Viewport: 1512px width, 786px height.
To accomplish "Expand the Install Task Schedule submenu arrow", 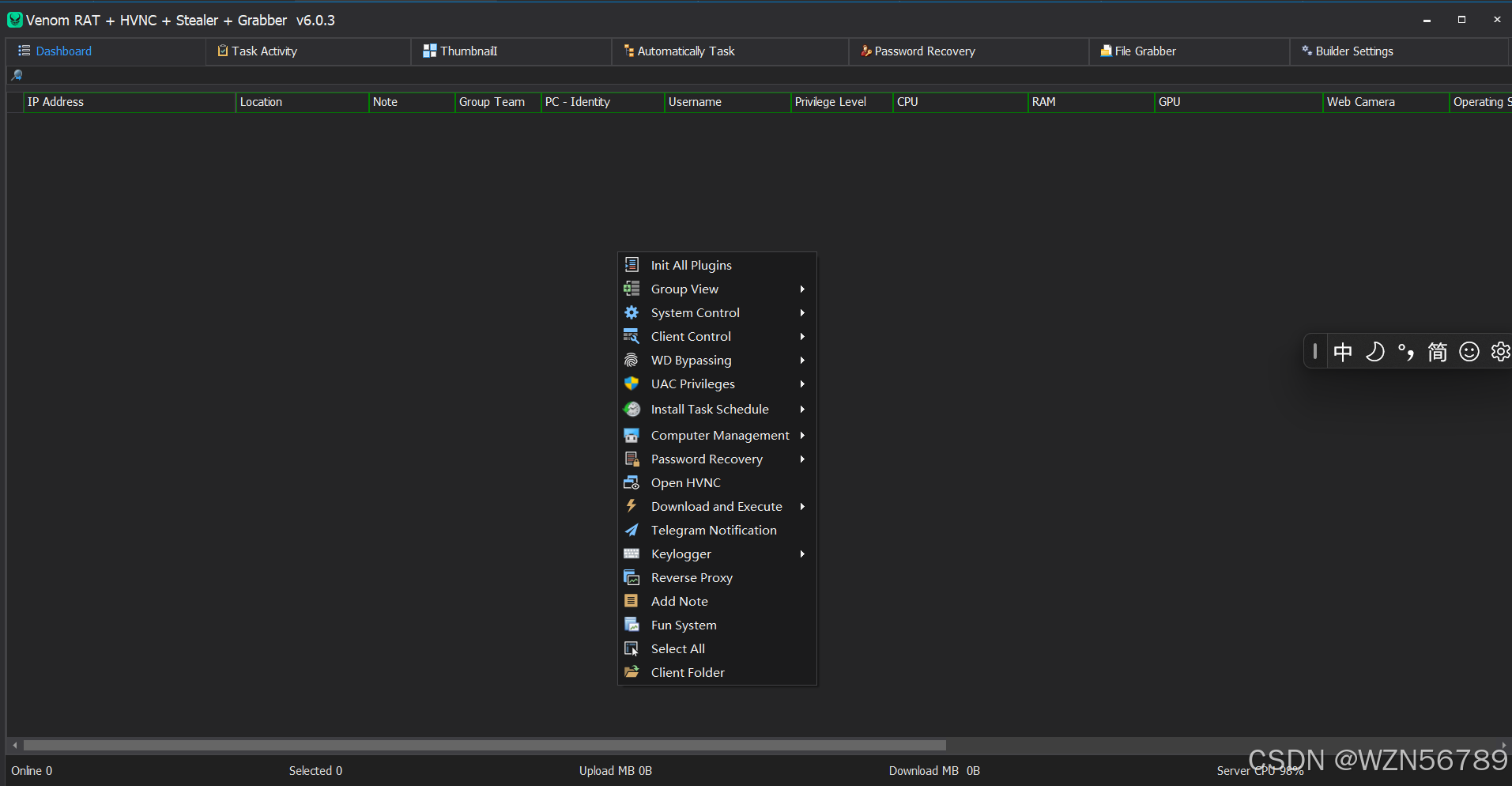I will [802, 409].
